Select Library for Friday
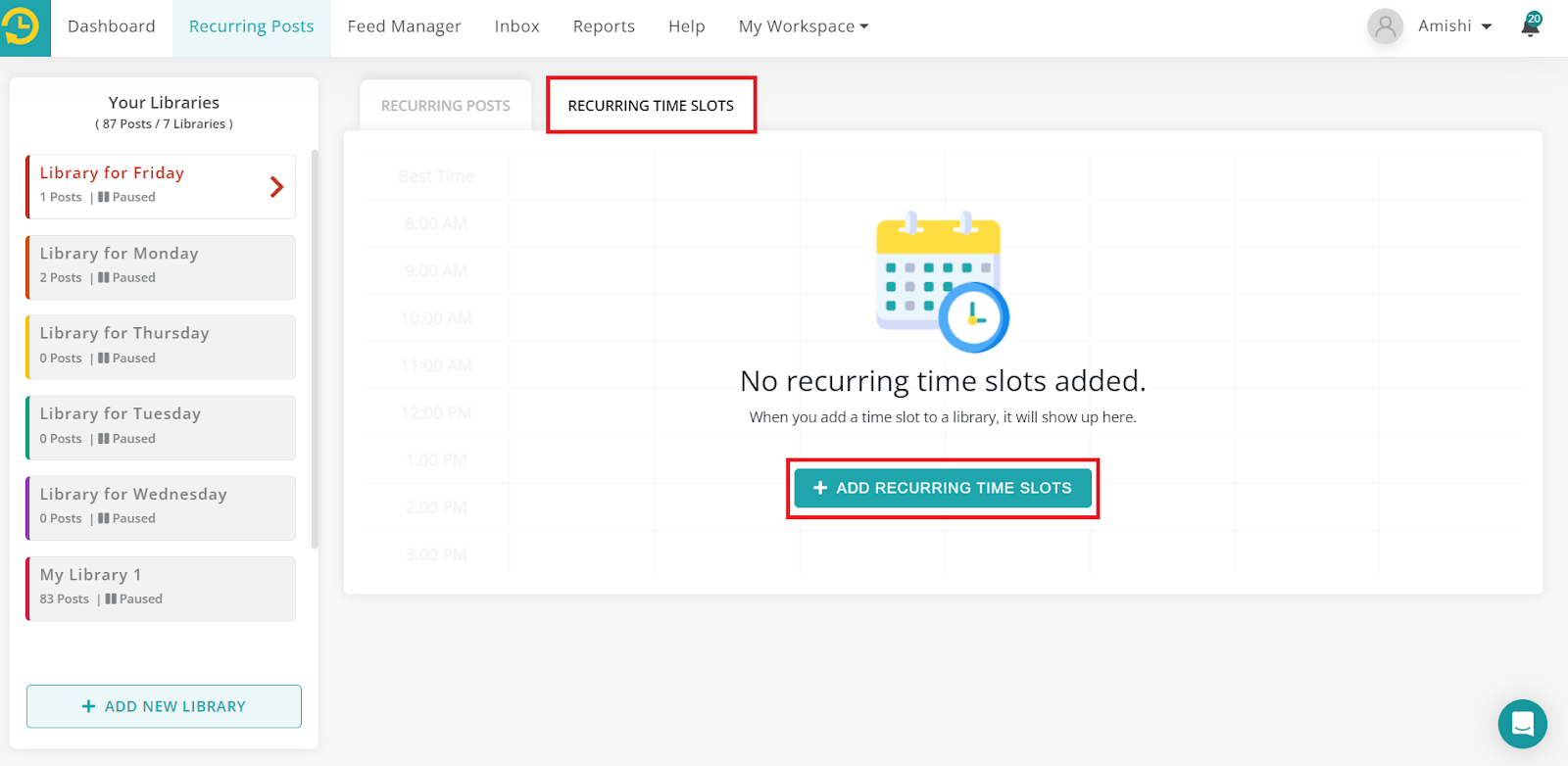Screen dimensions: 1568x766 click(161, 186)
